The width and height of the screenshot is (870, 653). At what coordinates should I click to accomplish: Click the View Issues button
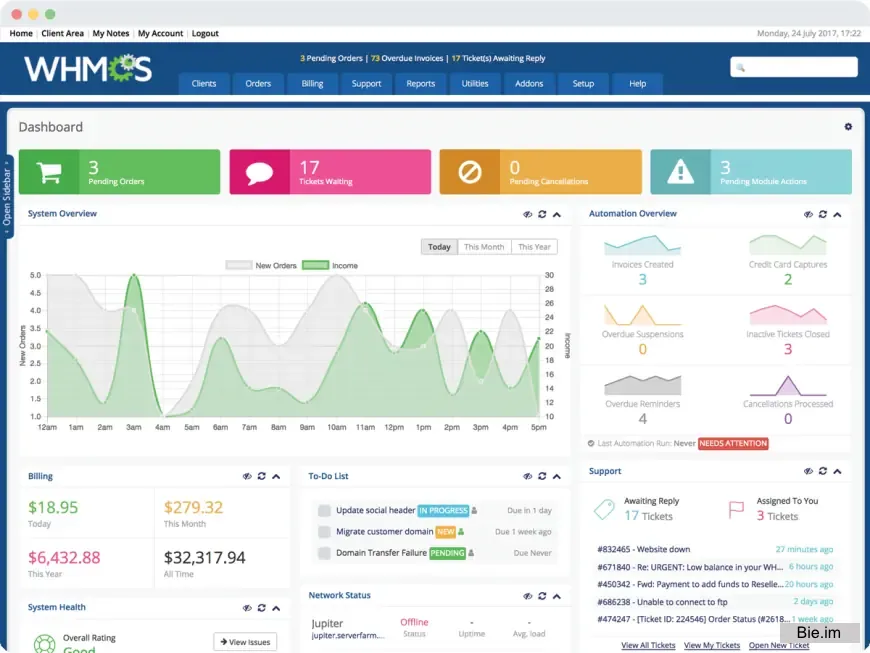tap(244, 642)
